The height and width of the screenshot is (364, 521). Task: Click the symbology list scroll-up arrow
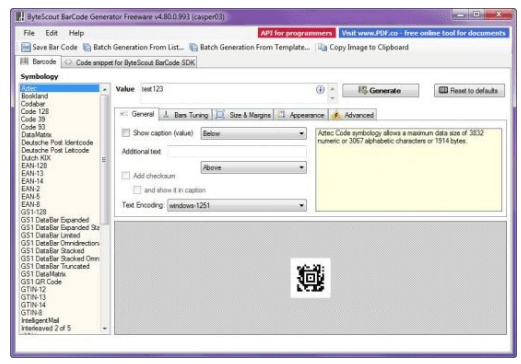click(x=105, y=89)
